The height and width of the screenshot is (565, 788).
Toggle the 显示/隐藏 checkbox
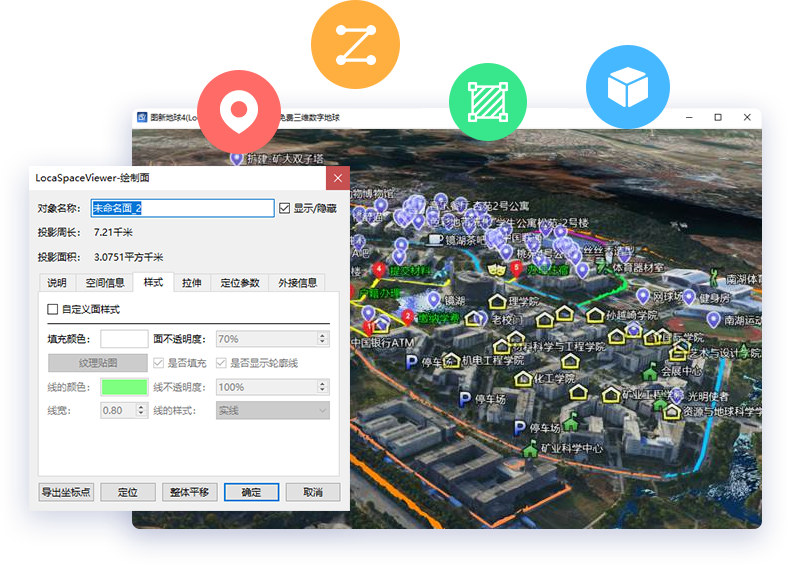(x=285, y=208)
